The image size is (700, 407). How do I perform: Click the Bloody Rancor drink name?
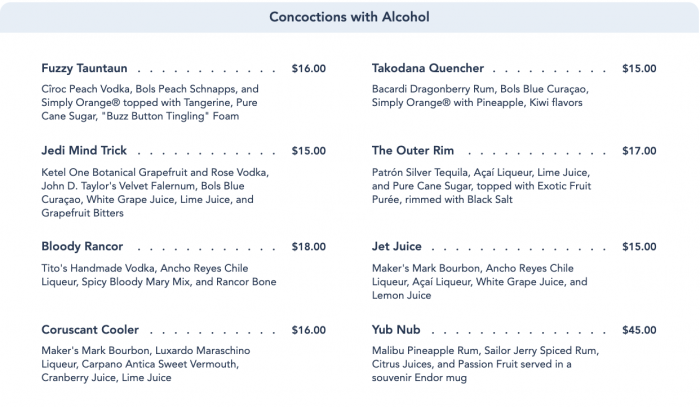point(82,246)
